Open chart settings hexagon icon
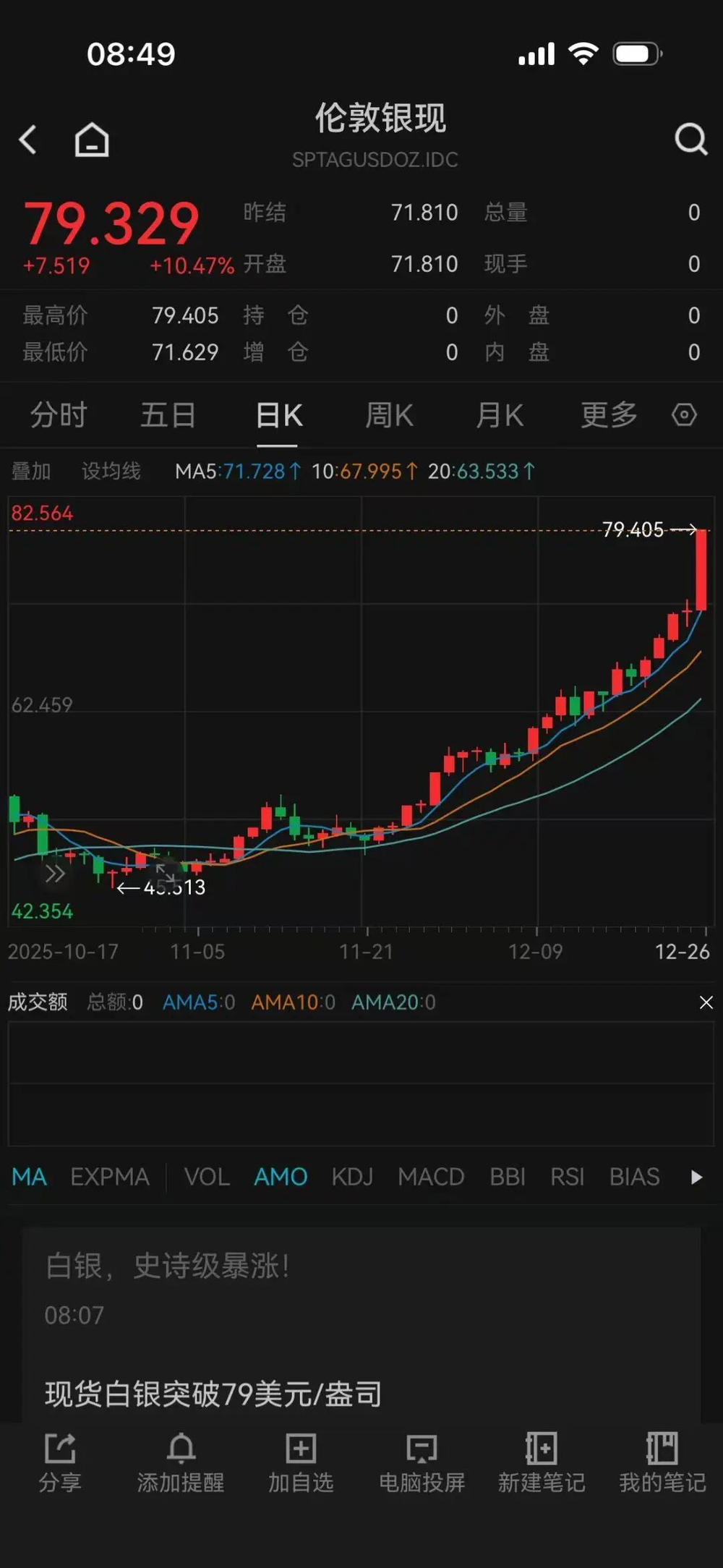723x1568 pixels. coord(684,415)
